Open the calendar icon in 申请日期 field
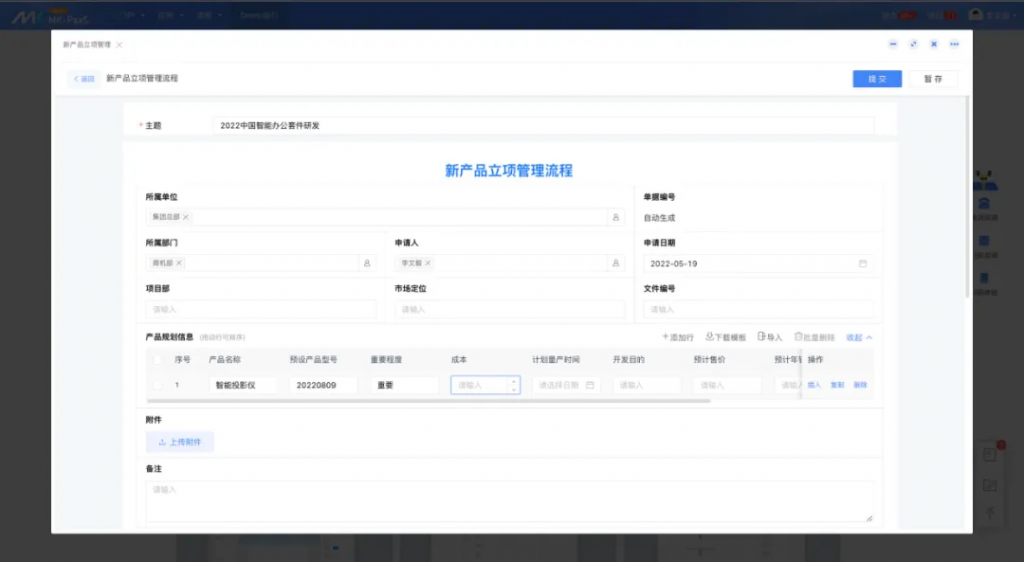Image resolution: width=1024 pixels, height=562 pixels. (863, 264)
